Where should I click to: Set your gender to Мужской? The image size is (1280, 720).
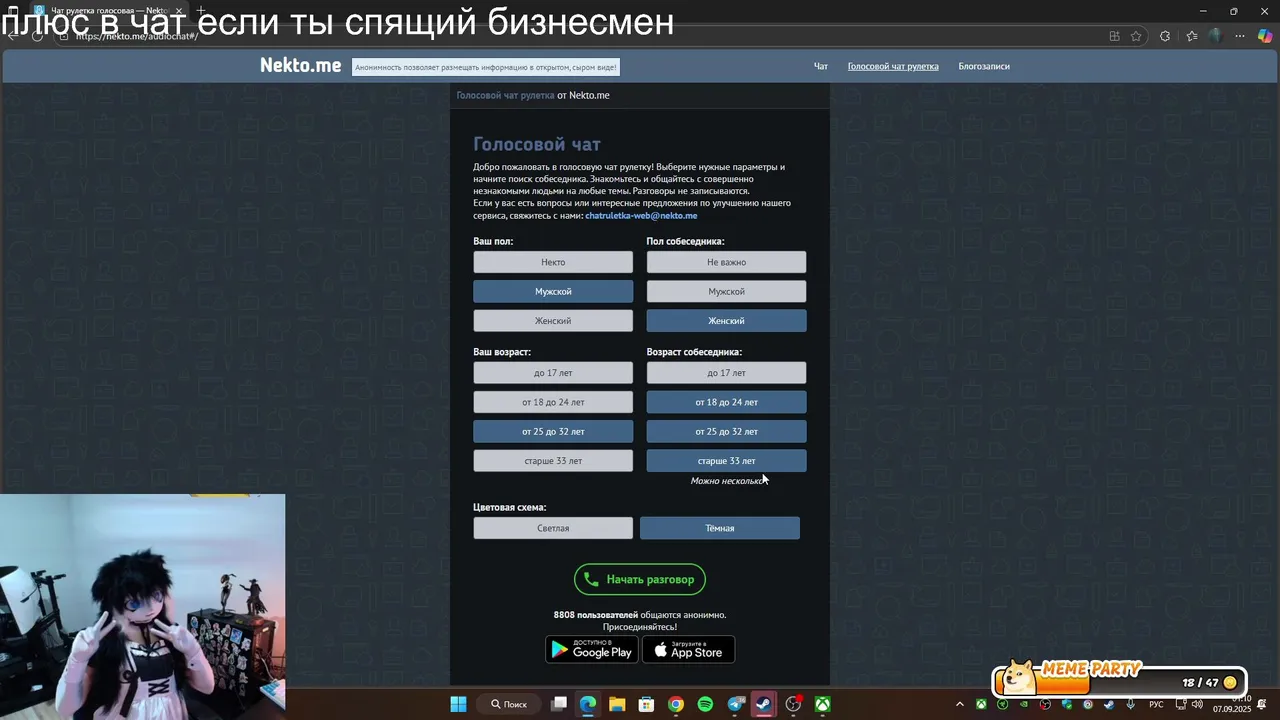coord(553,291)
